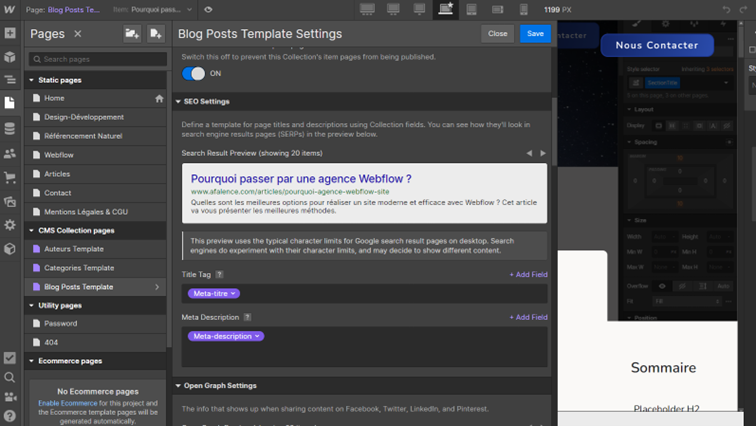Viewport: 756px width, 426px height.
Task: Collapse the Open Graph Settings section
Action: click(x=178, y=386)
